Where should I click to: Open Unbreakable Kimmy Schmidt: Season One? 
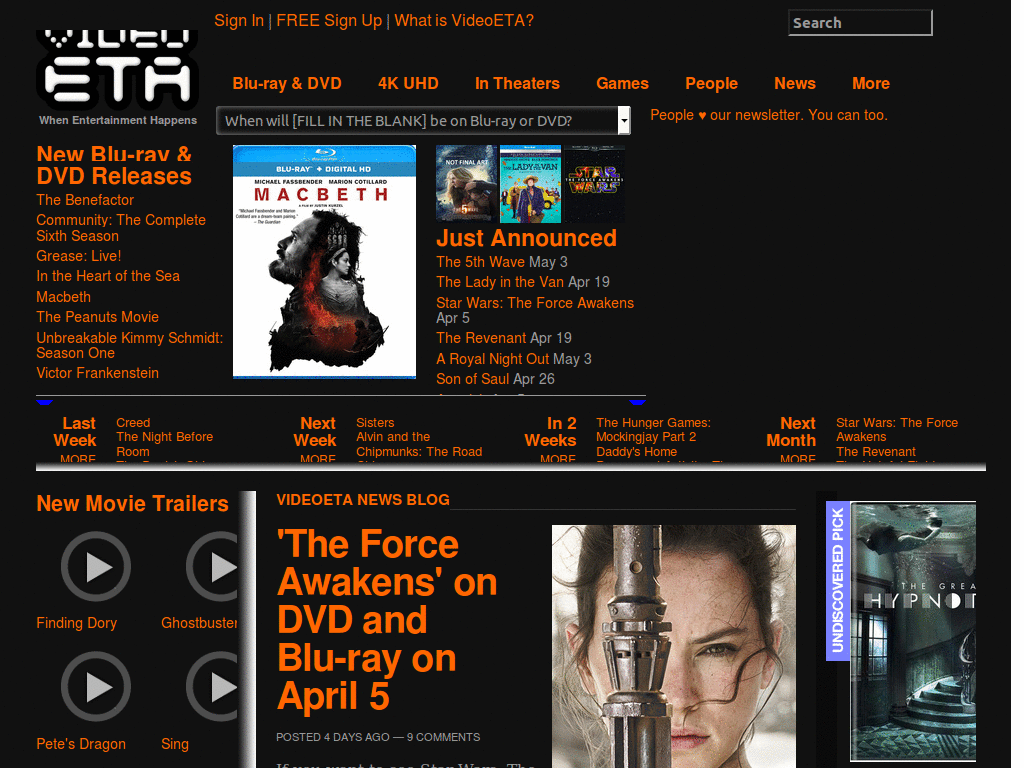[x=129, y=345]
